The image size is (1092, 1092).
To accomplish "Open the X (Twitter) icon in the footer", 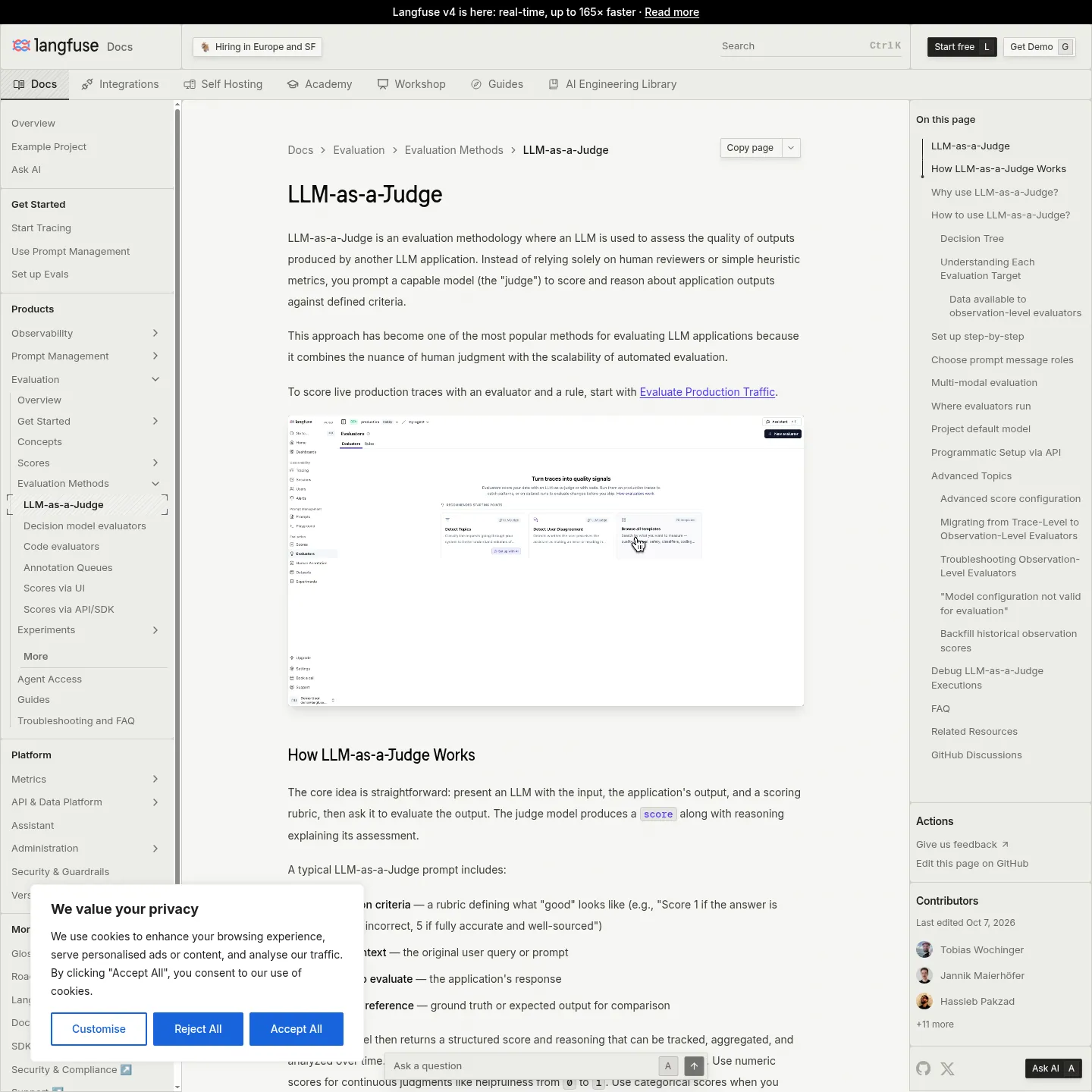I will (x=947, y=1068).
